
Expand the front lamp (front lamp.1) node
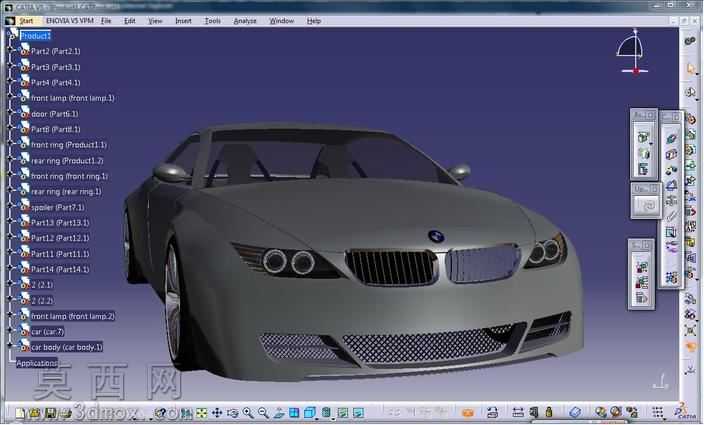coord(11,97)
